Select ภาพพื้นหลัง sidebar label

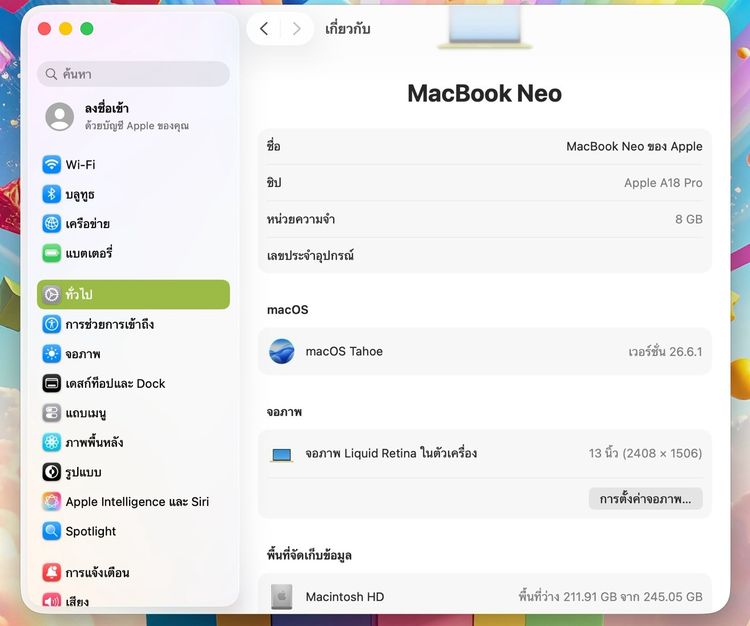[x=94, y=442]
